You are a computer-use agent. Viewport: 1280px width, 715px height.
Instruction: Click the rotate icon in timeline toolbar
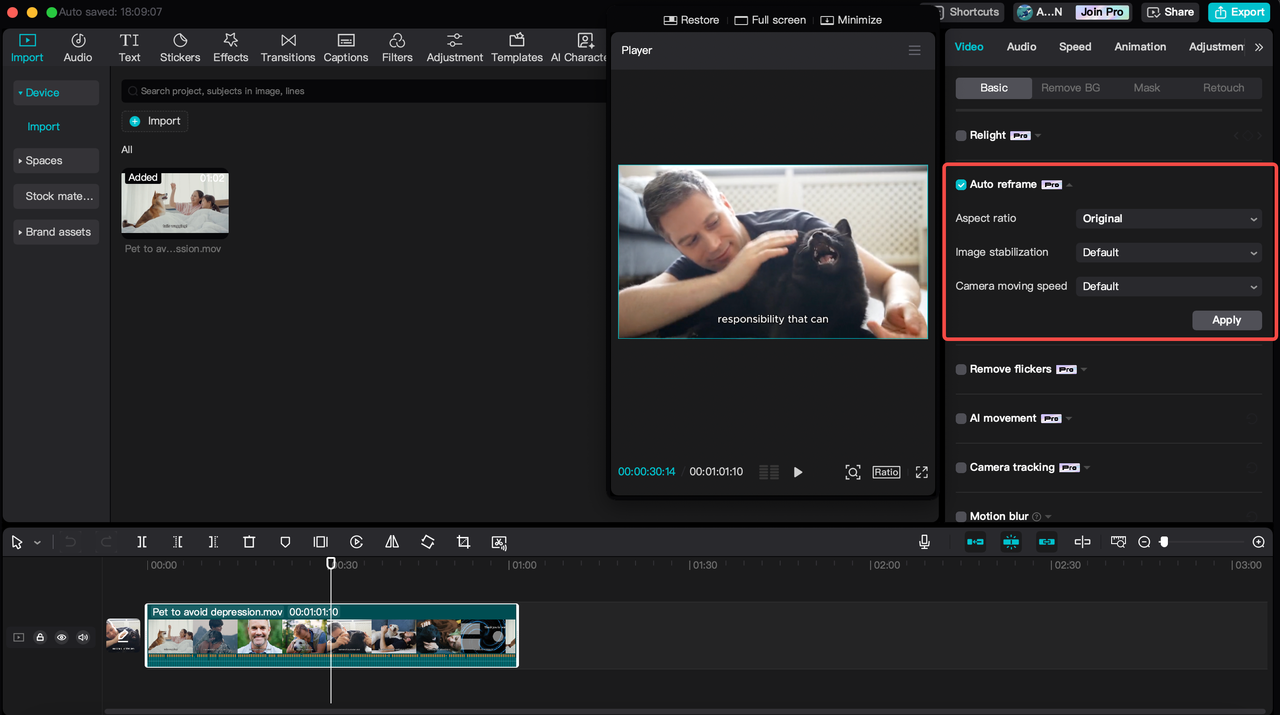(x=427, y=542)
